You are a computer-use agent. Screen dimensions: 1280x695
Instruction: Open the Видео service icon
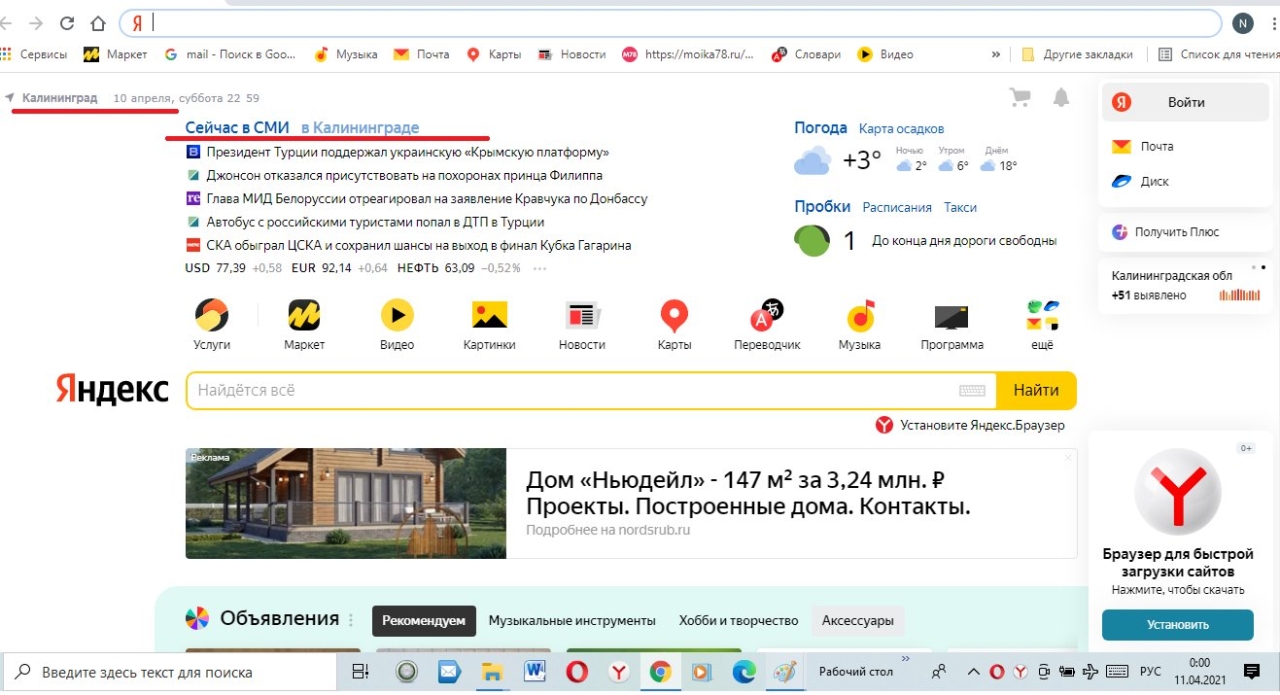pyautogui.click(x=397, y=316)
